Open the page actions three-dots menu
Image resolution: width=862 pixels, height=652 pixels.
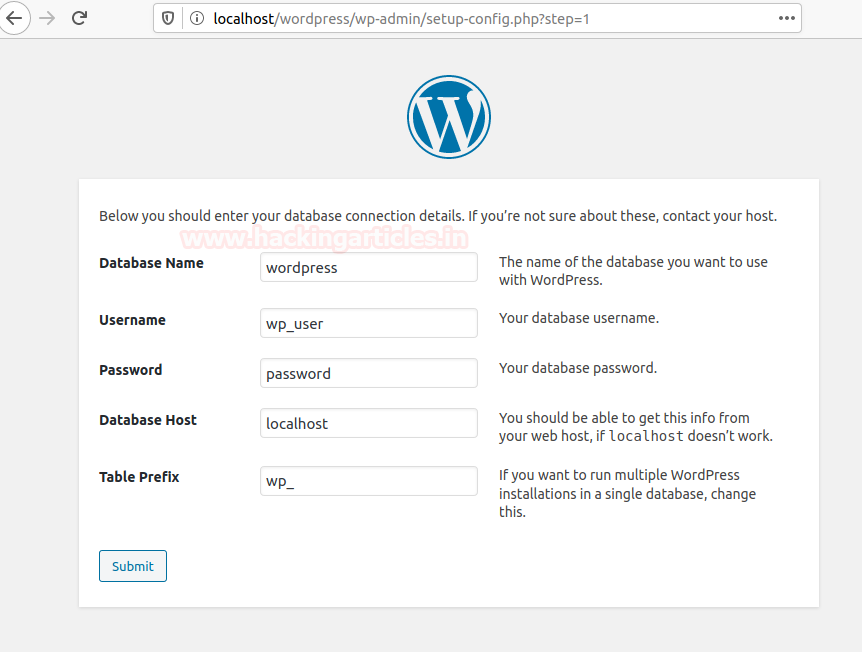tap(787, 19)
